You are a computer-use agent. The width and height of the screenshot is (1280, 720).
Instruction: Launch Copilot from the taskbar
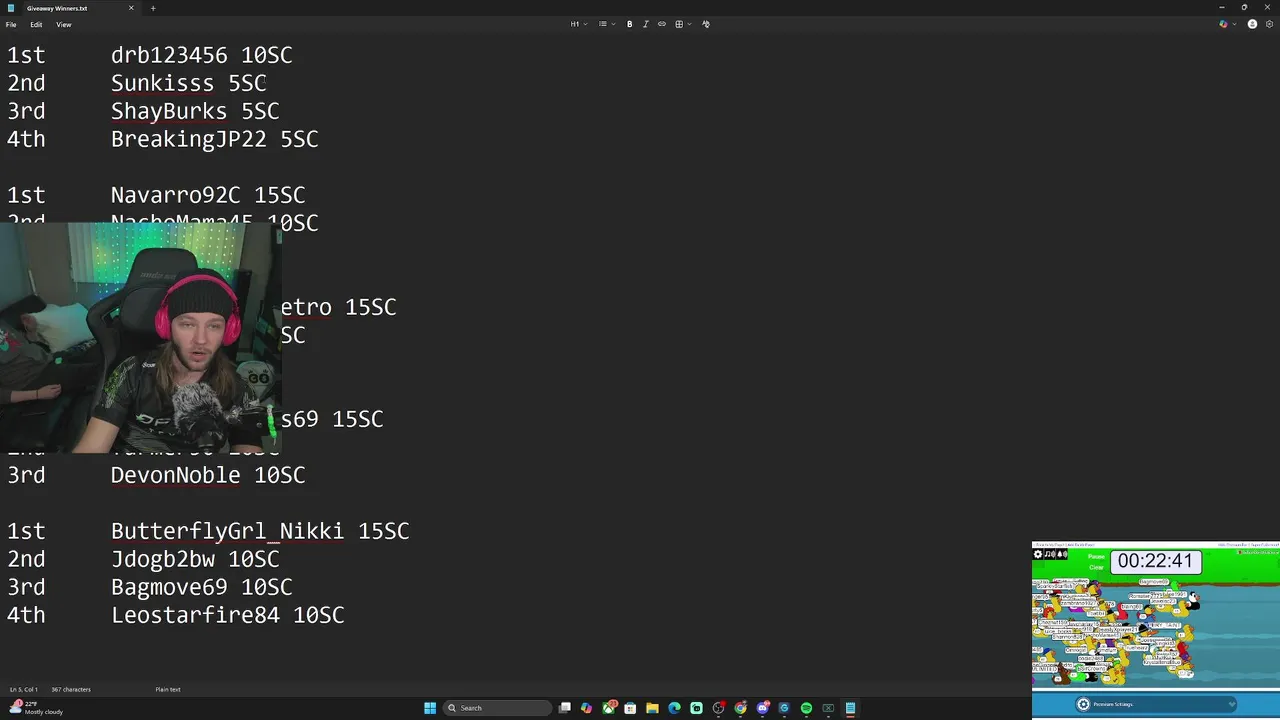point(586,708)
